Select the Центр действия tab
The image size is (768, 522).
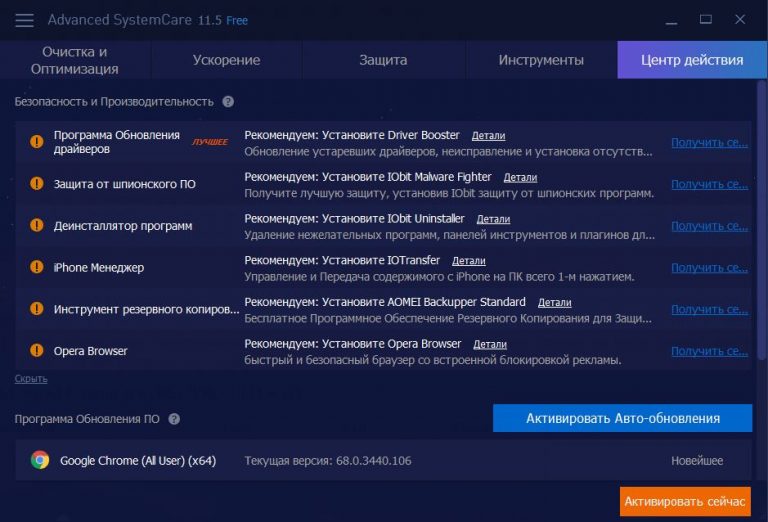(x=692, y=60)
